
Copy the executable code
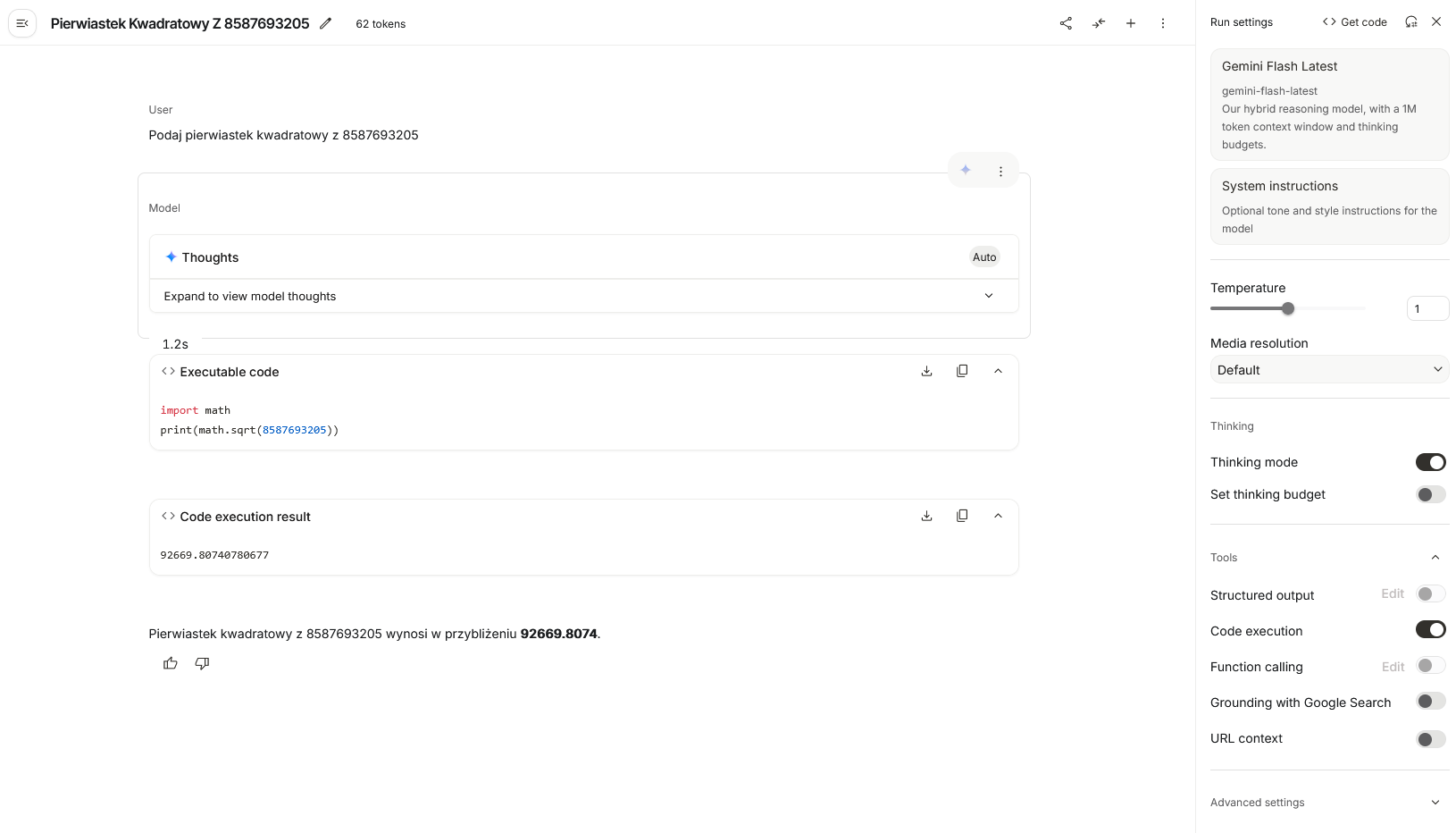pyautogui.click(x=962, y=371)
